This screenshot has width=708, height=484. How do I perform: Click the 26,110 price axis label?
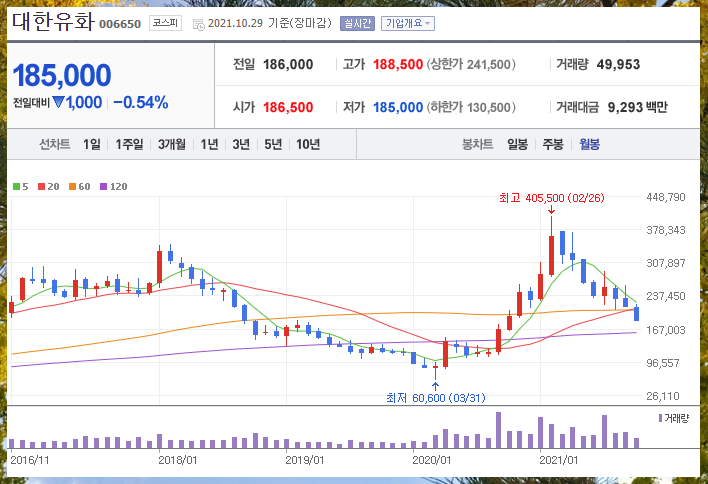click(662, 396)
